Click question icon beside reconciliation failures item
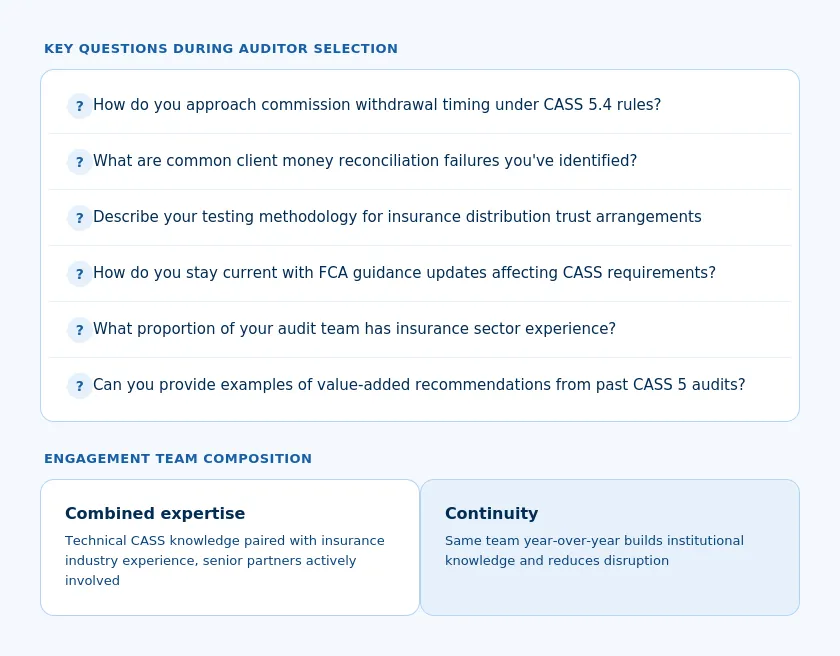Viewport: 840px width, 656px height. (80, 162)
